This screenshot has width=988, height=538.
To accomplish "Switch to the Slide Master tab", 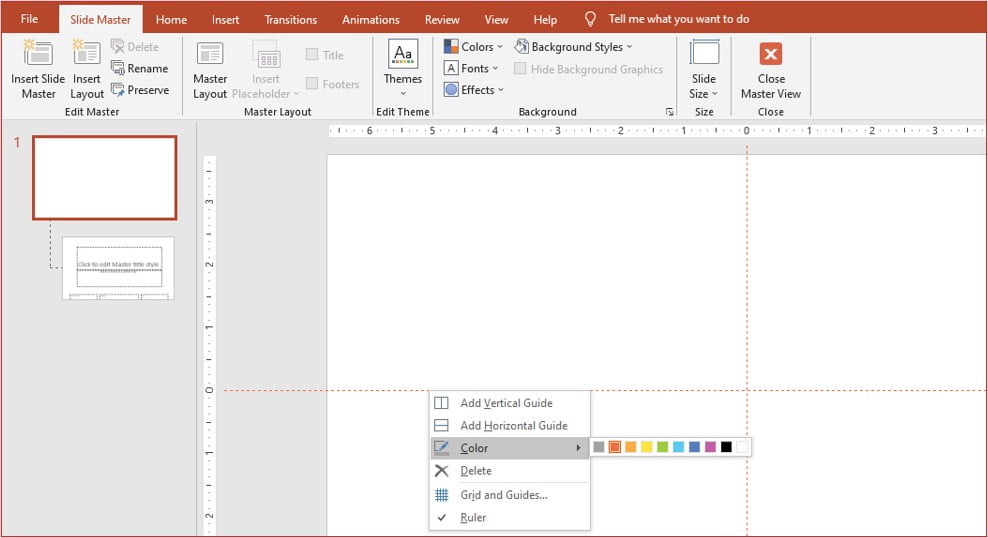I will click(x=100, y=20).
